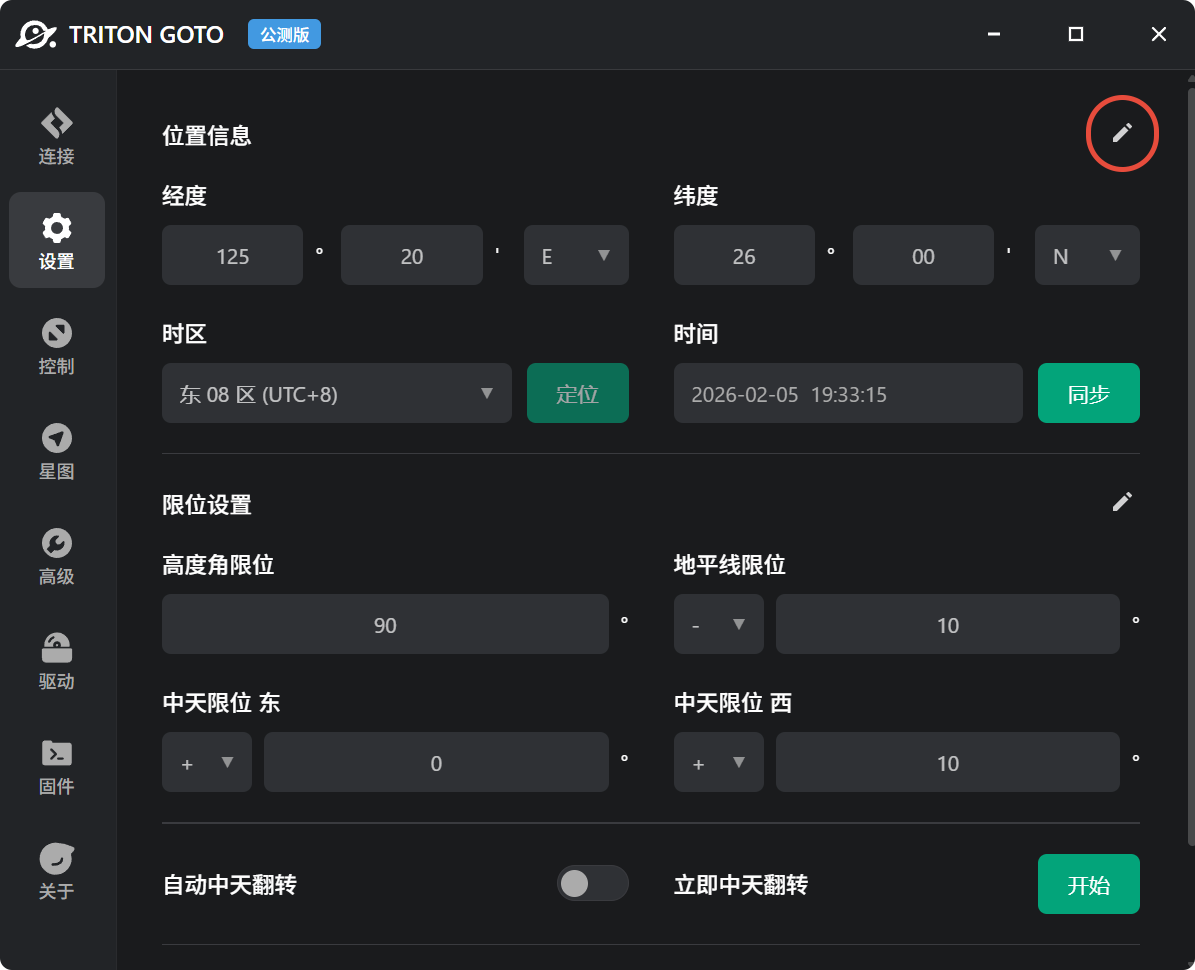Click the edit pencil next to 限位设置
This screenshot has width=1195, height=970.
pos(1122,501)
